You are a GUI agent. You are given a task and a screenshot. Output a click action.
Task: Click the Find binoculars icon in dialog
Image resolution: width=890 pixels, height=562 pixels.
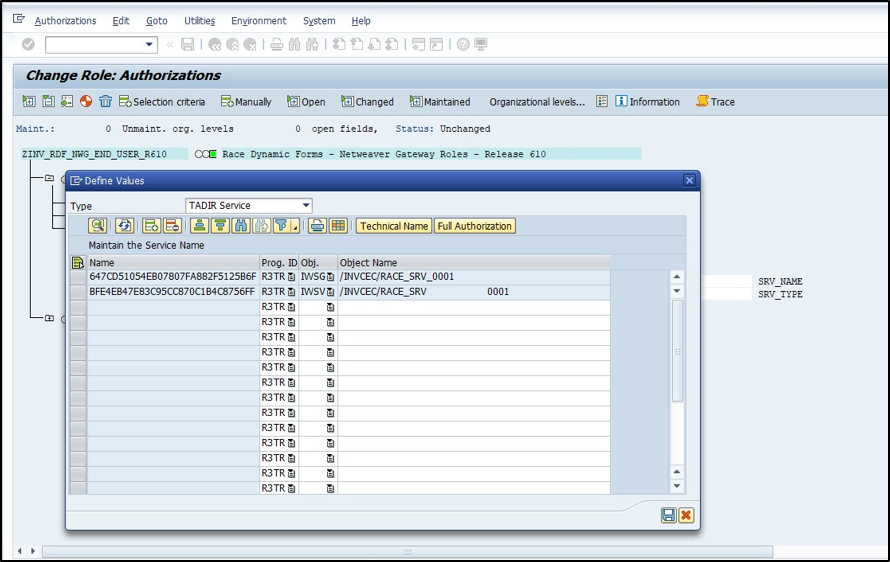pyautogui.click(x=241, y=226)
